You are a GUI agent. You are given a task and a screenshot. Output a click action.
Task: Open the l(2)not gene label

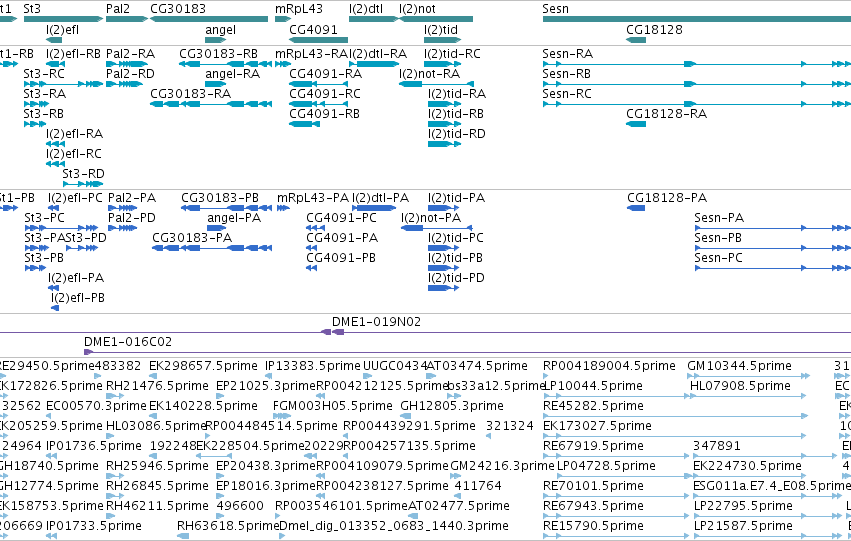[x=417, y=9]
